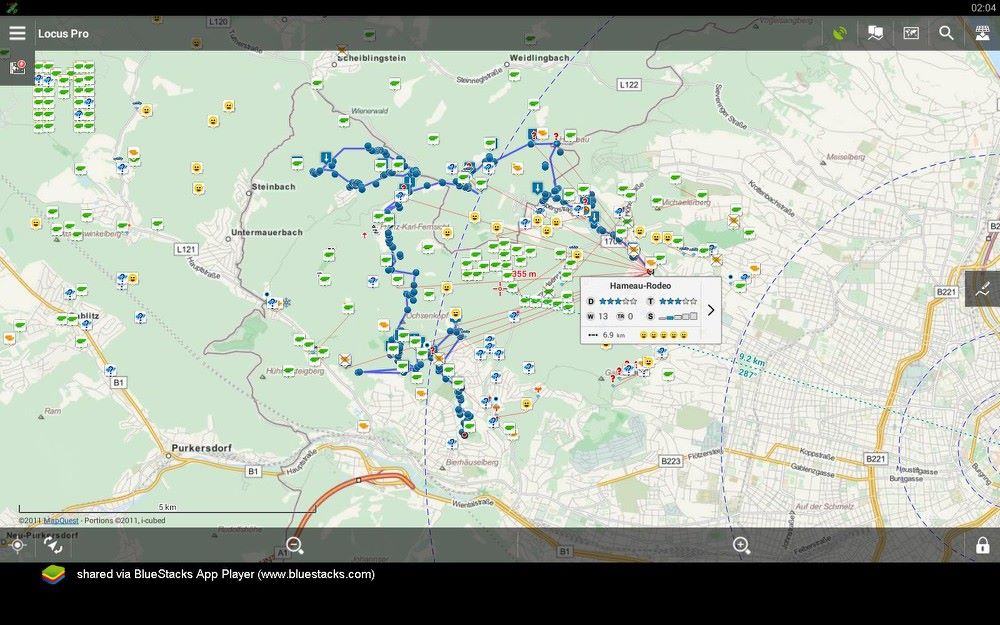Zoom in the map

[x=741, y=545]
